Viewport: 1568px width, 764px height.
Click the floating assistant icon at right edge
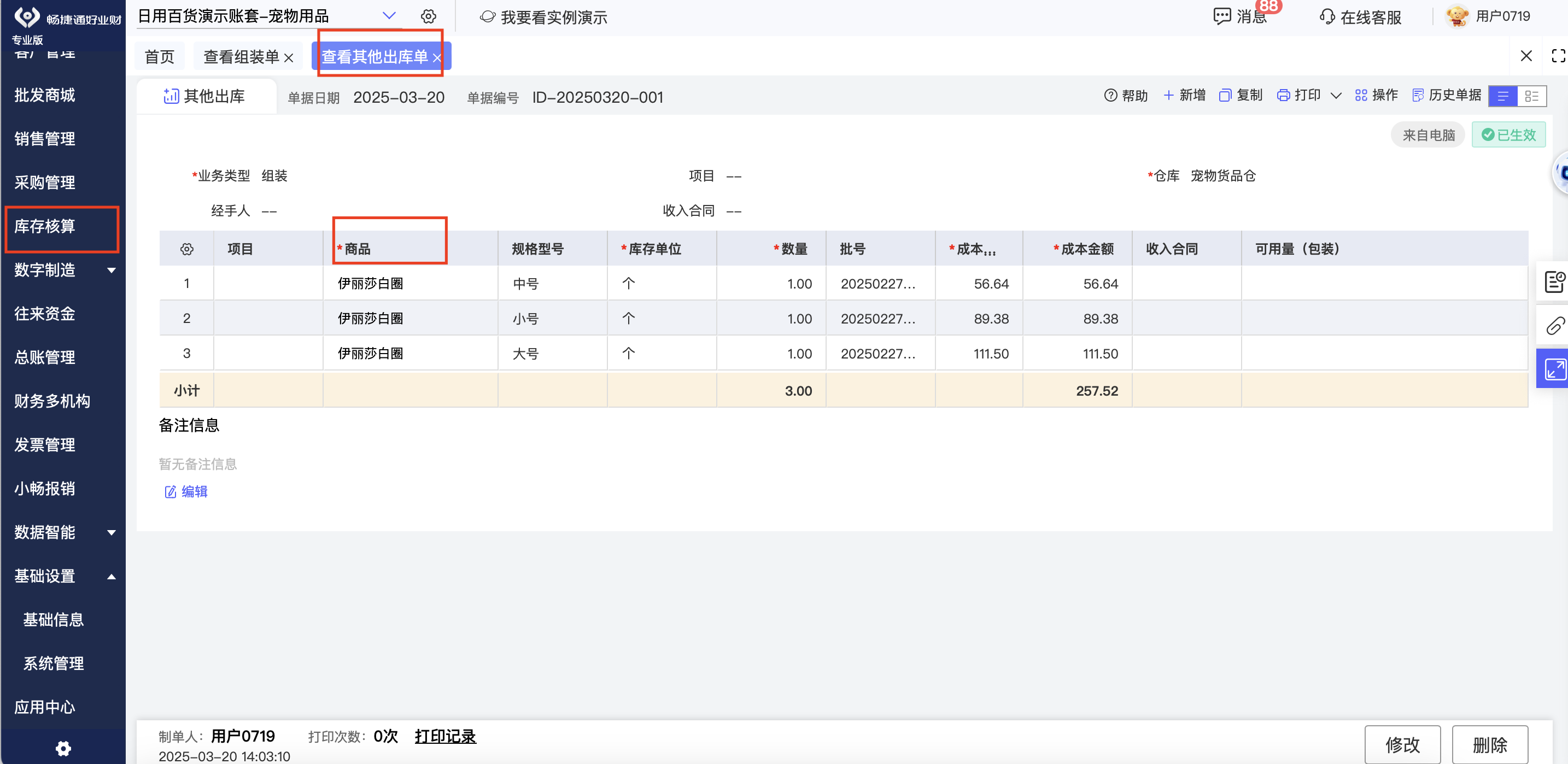(1560, 173)
